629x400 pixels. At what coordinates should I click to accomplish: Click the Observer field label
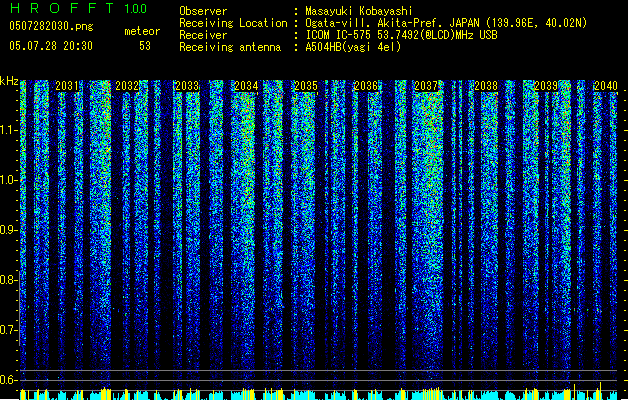pos(203,11)
